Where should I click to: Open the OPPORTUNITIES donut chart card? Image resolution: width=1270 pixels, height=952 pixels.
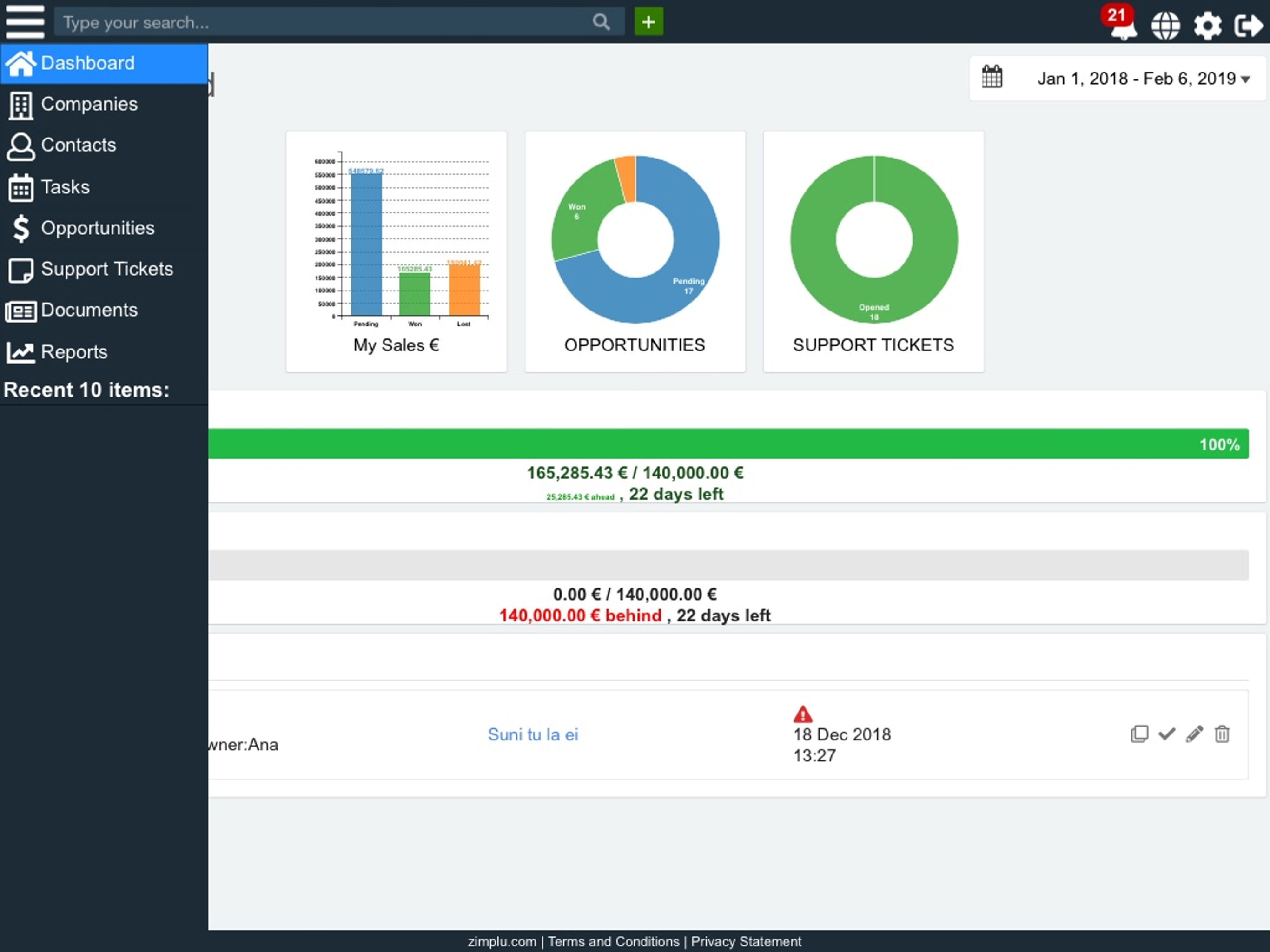coord(635,251)
